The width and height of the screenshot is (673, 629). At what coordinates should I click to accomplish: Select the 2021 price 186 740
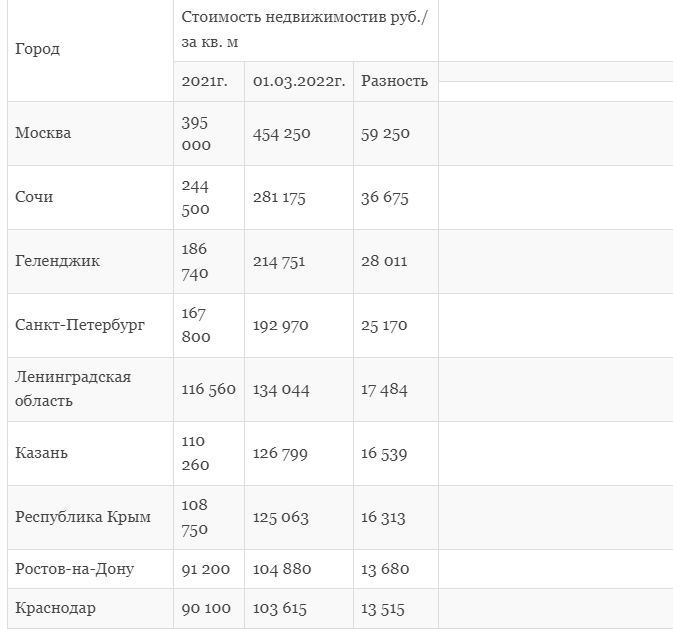click(x=197, y=261)
